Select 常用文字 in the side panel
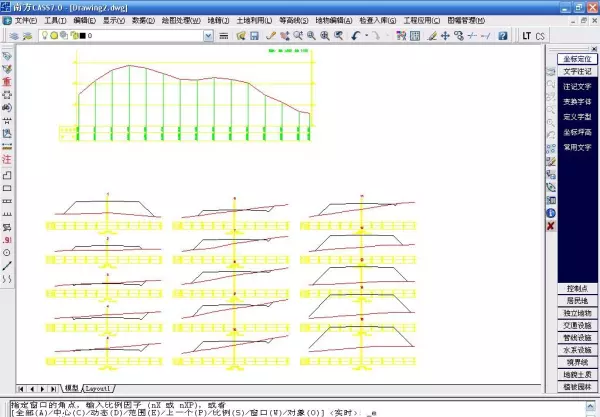This screenshot has width=600, height=417. click(577, 147)
